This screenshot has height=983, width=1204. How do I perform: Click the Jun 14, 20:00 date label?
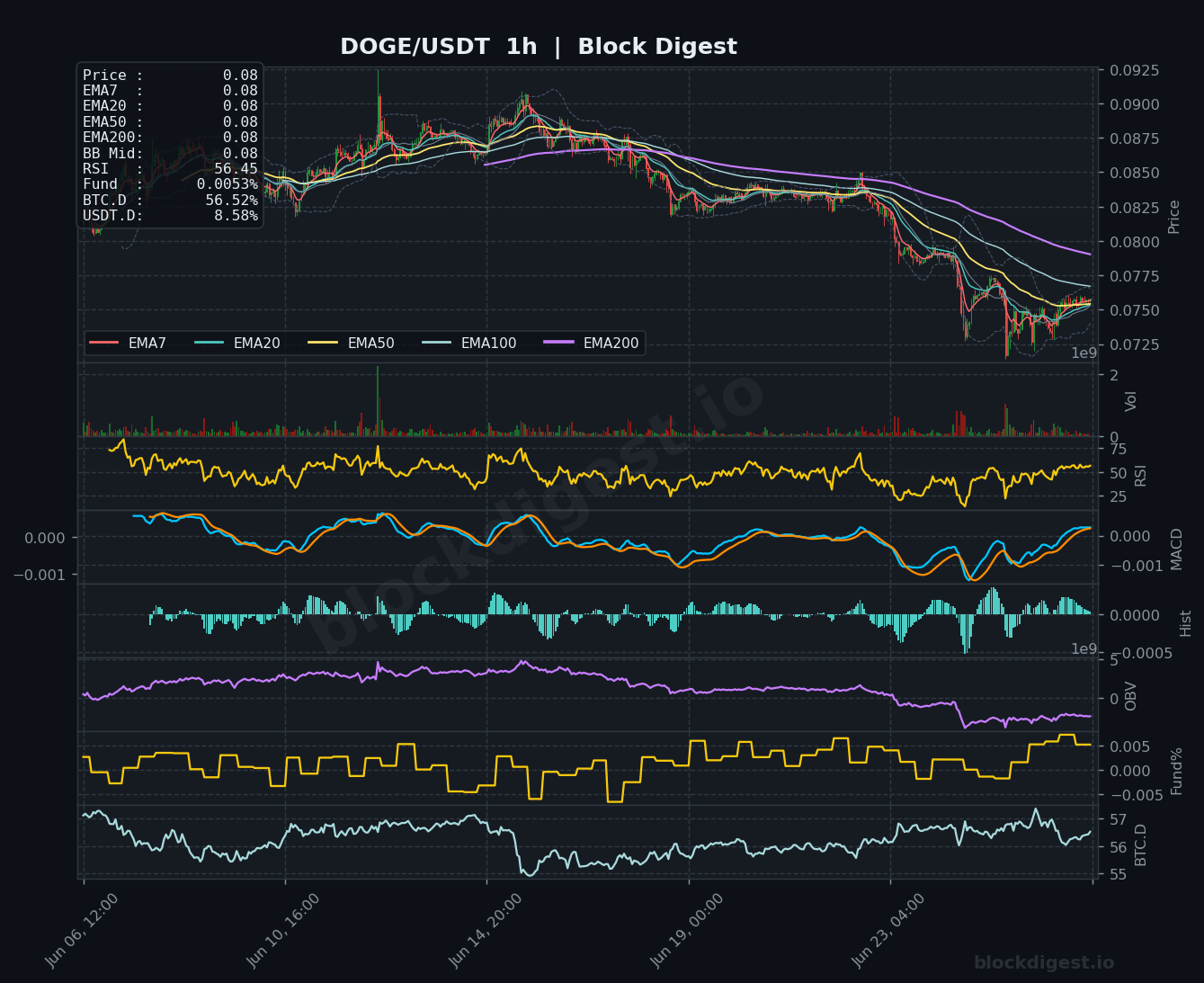tap(486, 931)
